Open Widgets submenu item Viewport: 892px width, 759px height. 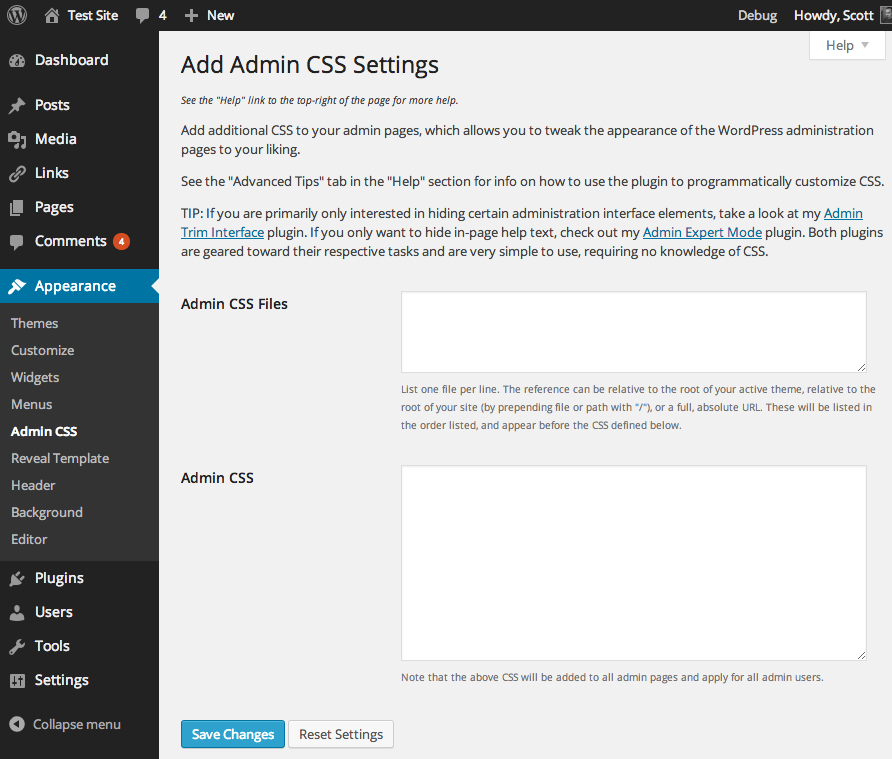click(x=35, y=377)
